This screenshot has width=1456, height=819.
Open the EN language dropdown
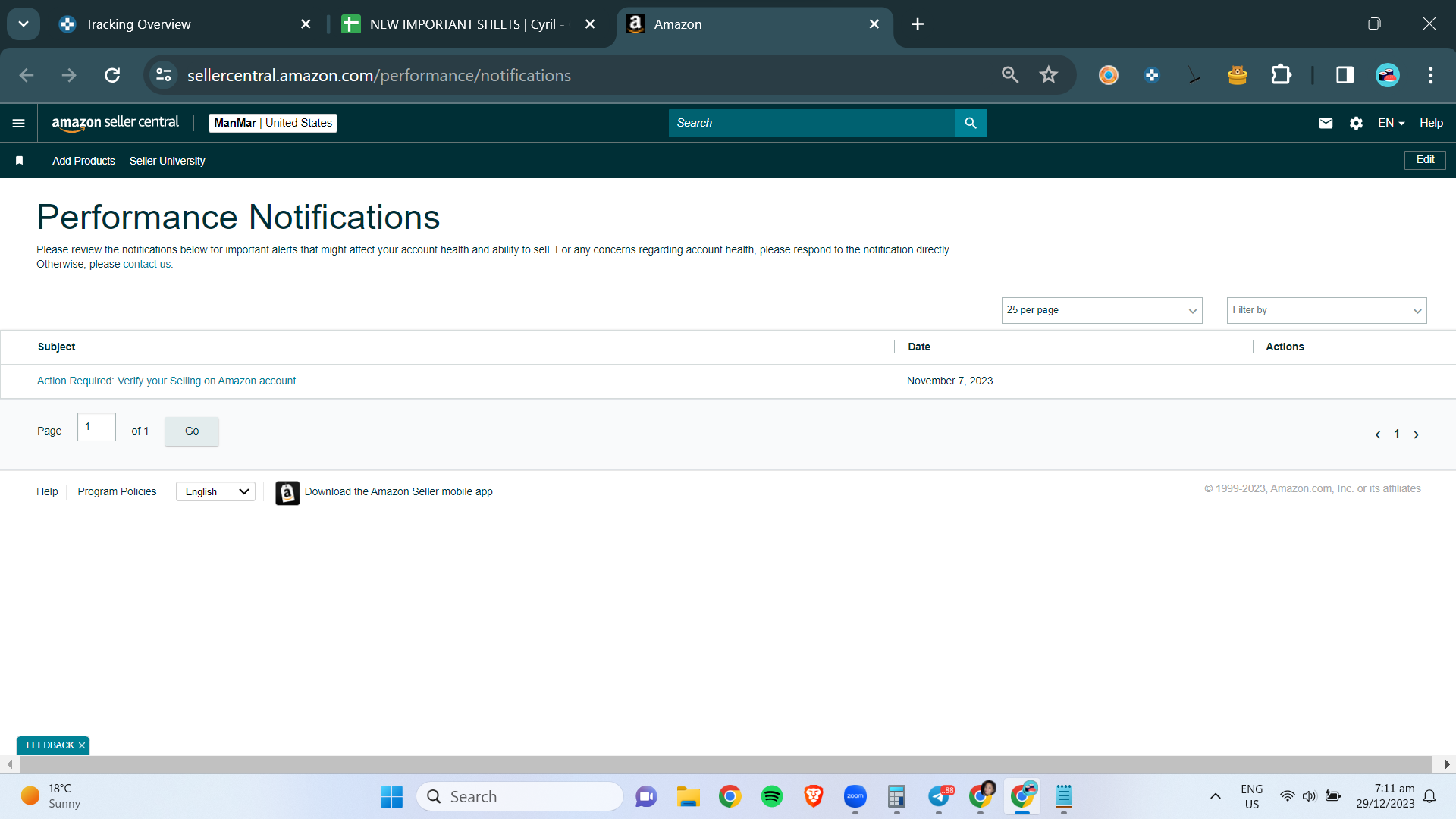pyautogui.click(x=1392, y=123)
